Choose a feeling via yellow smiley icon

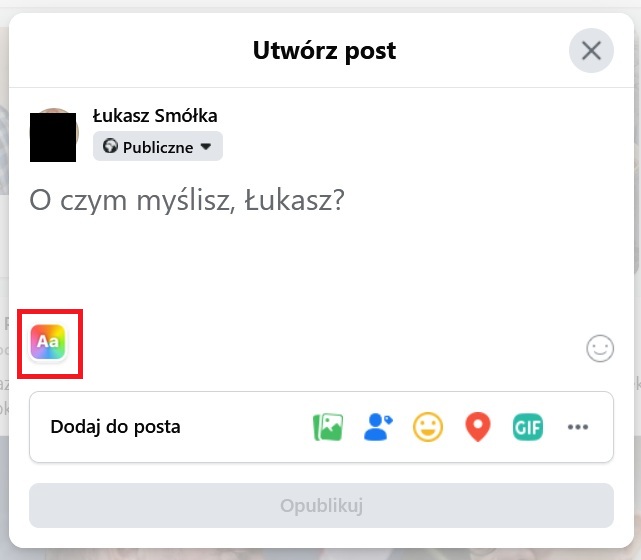click(x=428, y=427)
